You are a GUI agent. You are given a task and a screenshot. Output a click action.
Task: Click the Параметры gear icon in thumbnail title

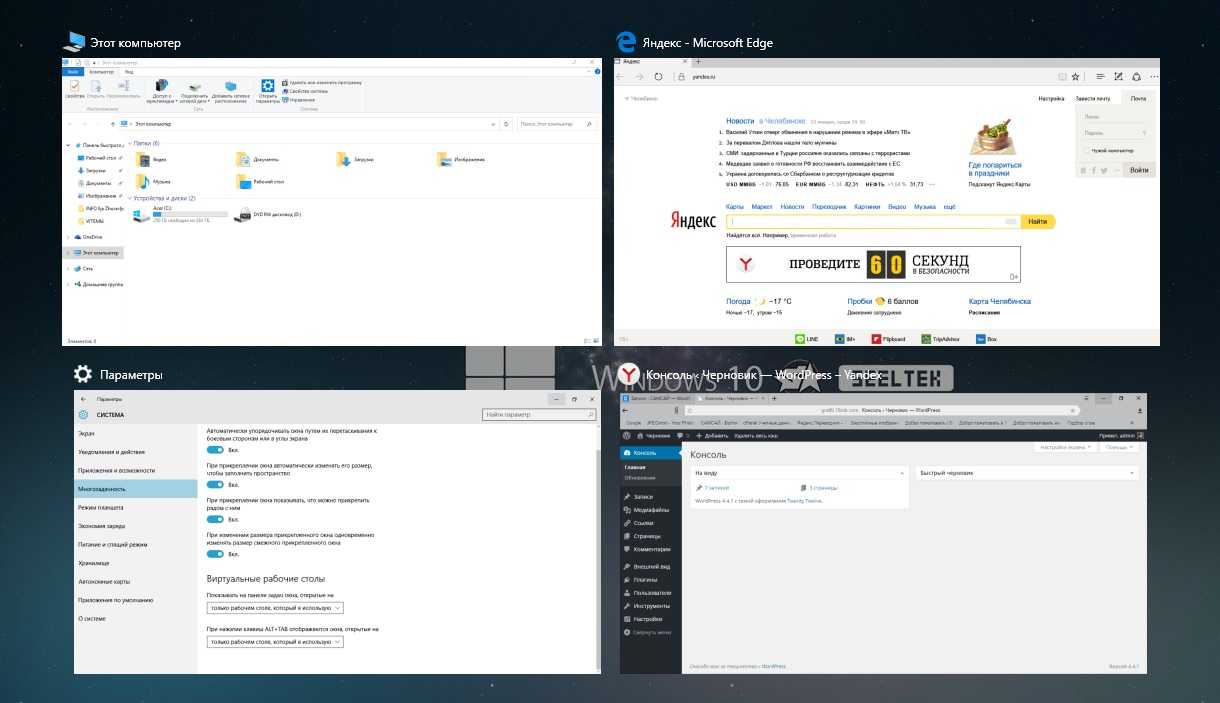(x=83, y=375)
